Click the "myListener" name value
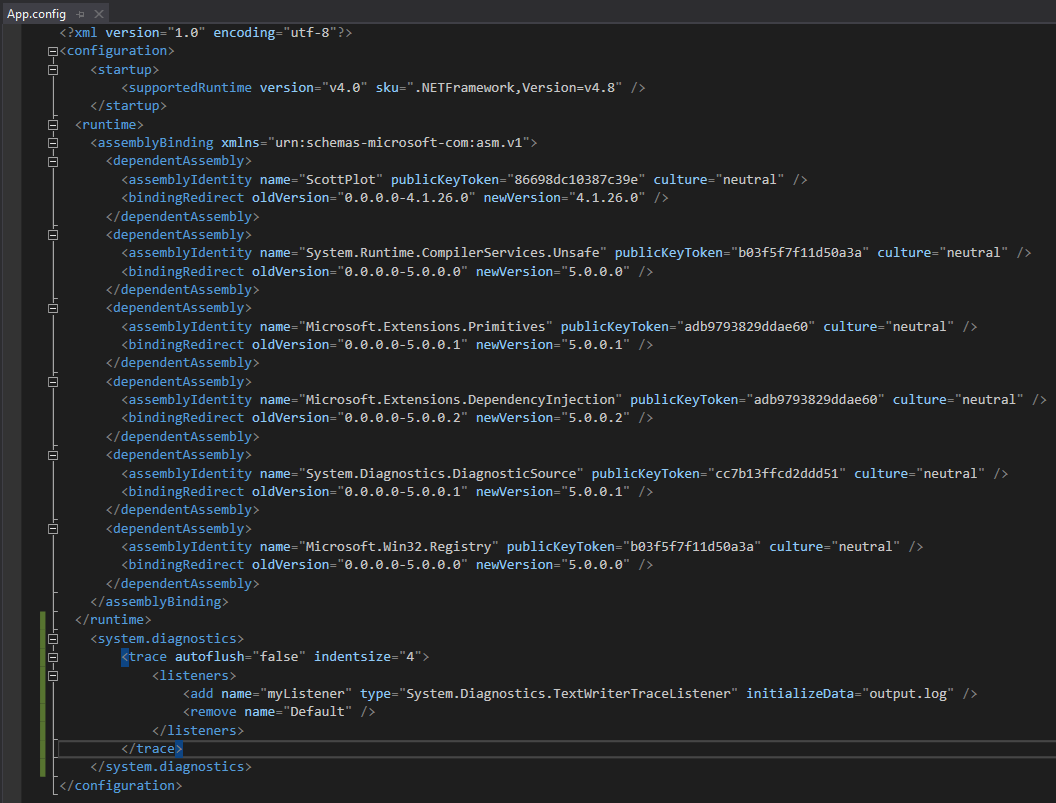The image size is (1056, 803). tap(306, 694)
